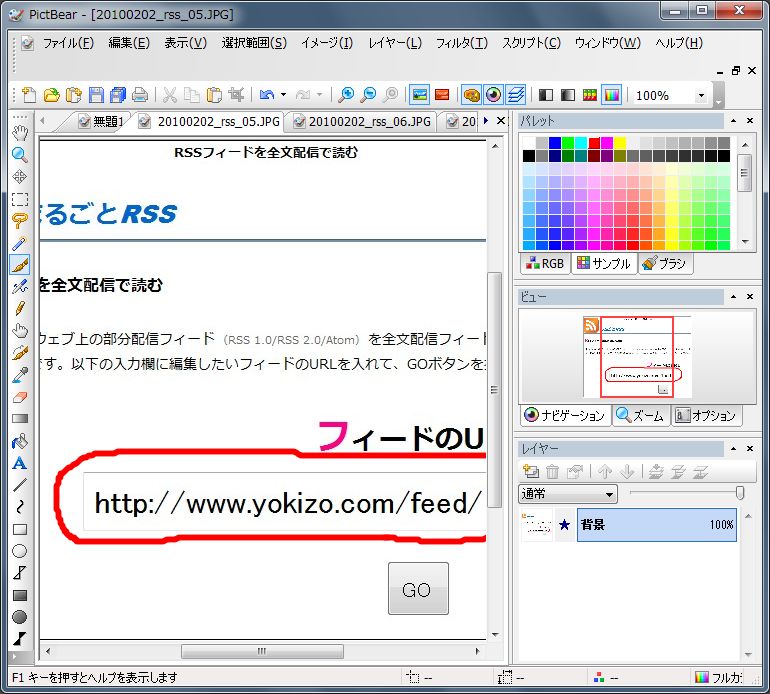Screen dimensions: 770x694
Task: Click the zoom out magnifier toolbar icon
Action: [x=368, y=94]
